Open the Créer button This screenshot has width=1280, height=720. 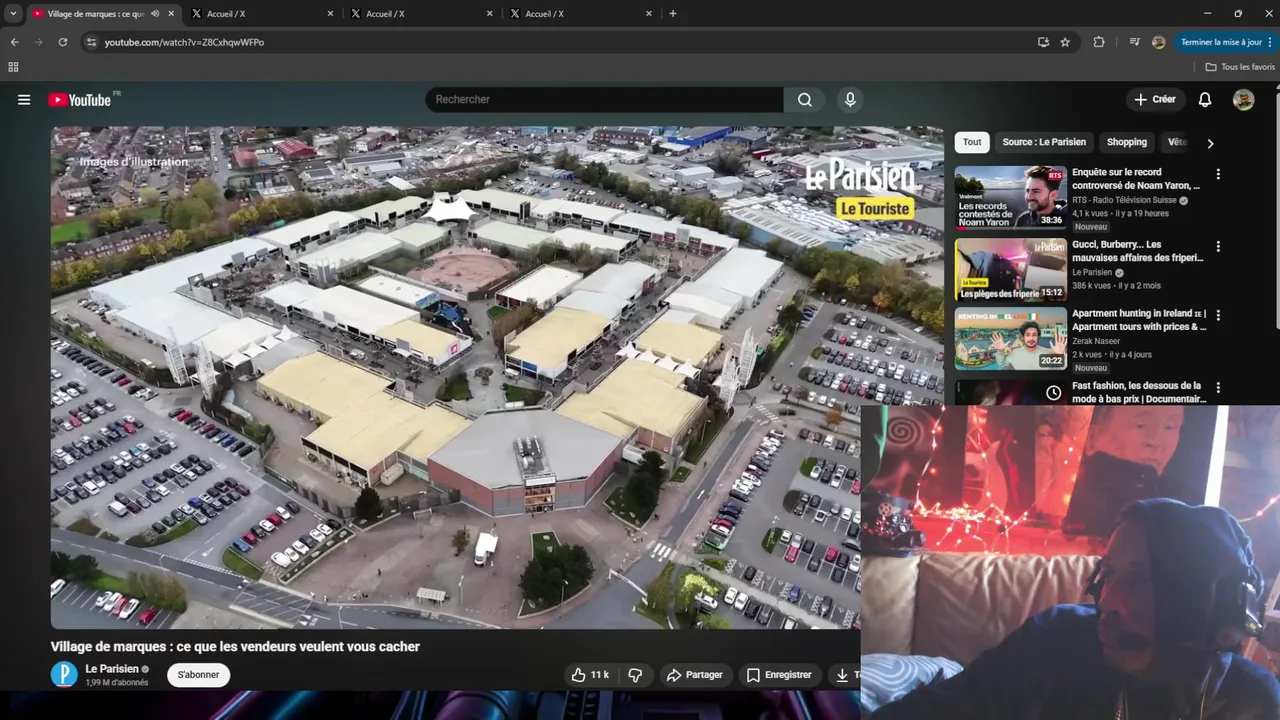pyautogui.click(x=1155, y=100)
